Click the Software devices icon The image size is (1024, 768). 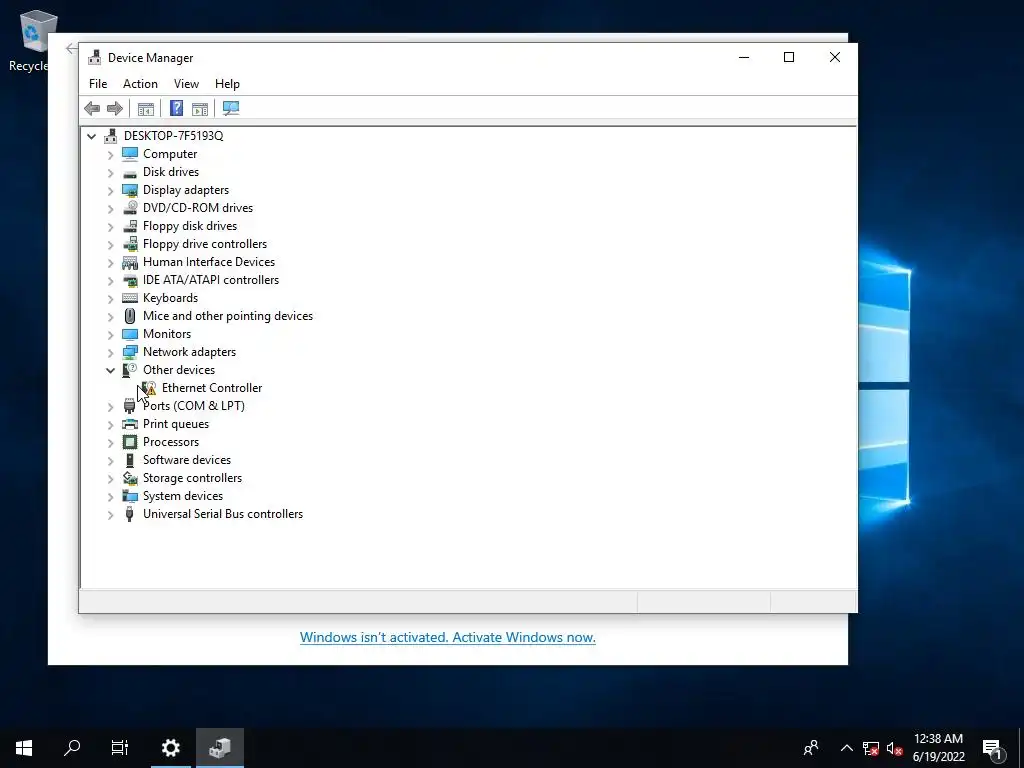tap(130, 460)
